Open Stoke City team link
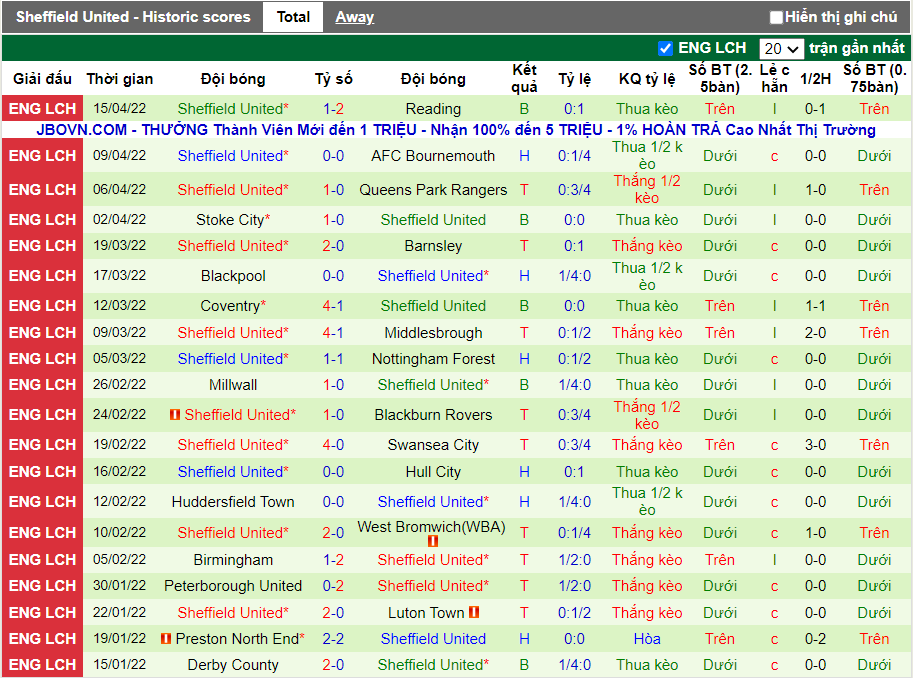 (230, 220)
